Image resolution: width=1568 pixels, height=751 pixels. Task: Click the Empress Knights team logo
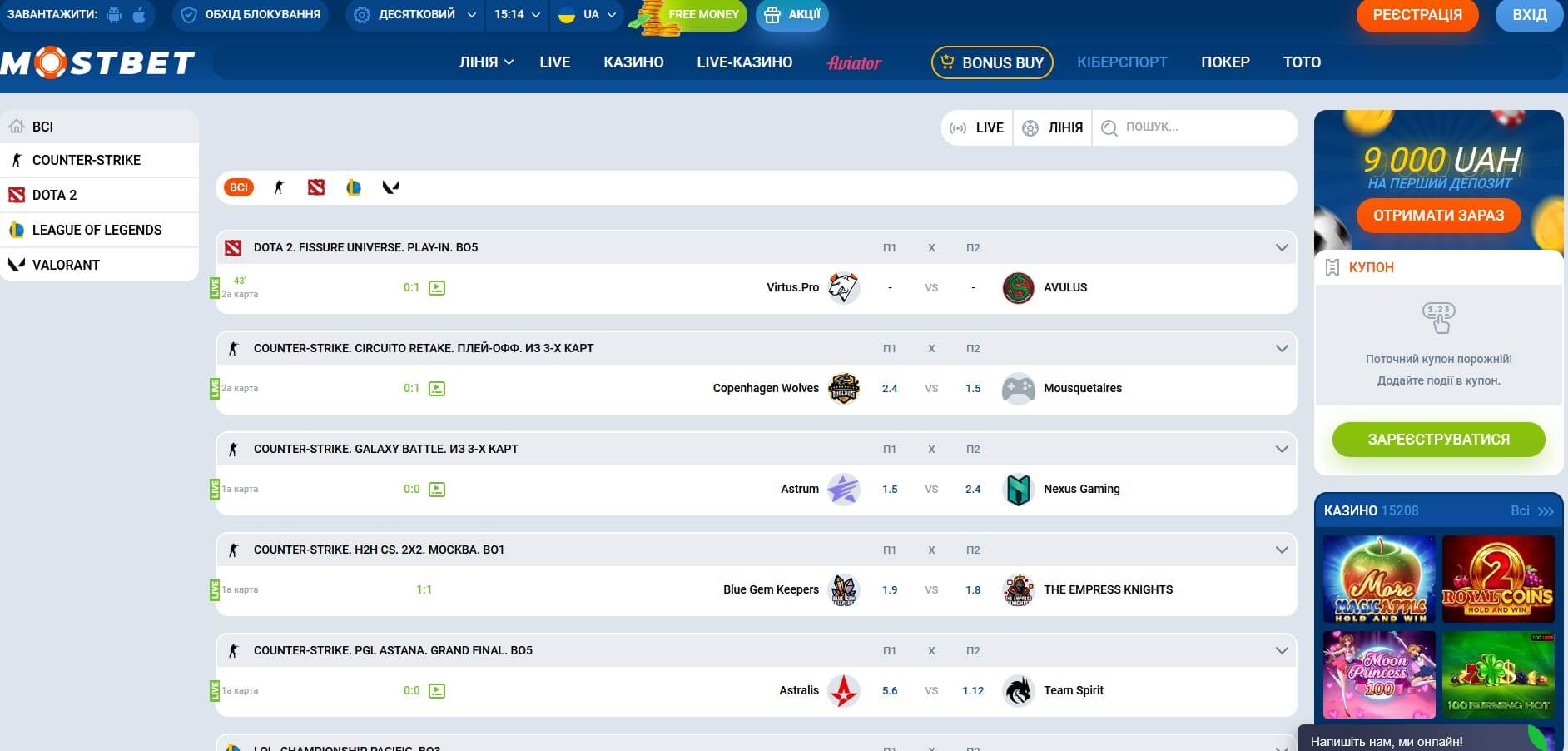pos(1019,589)
